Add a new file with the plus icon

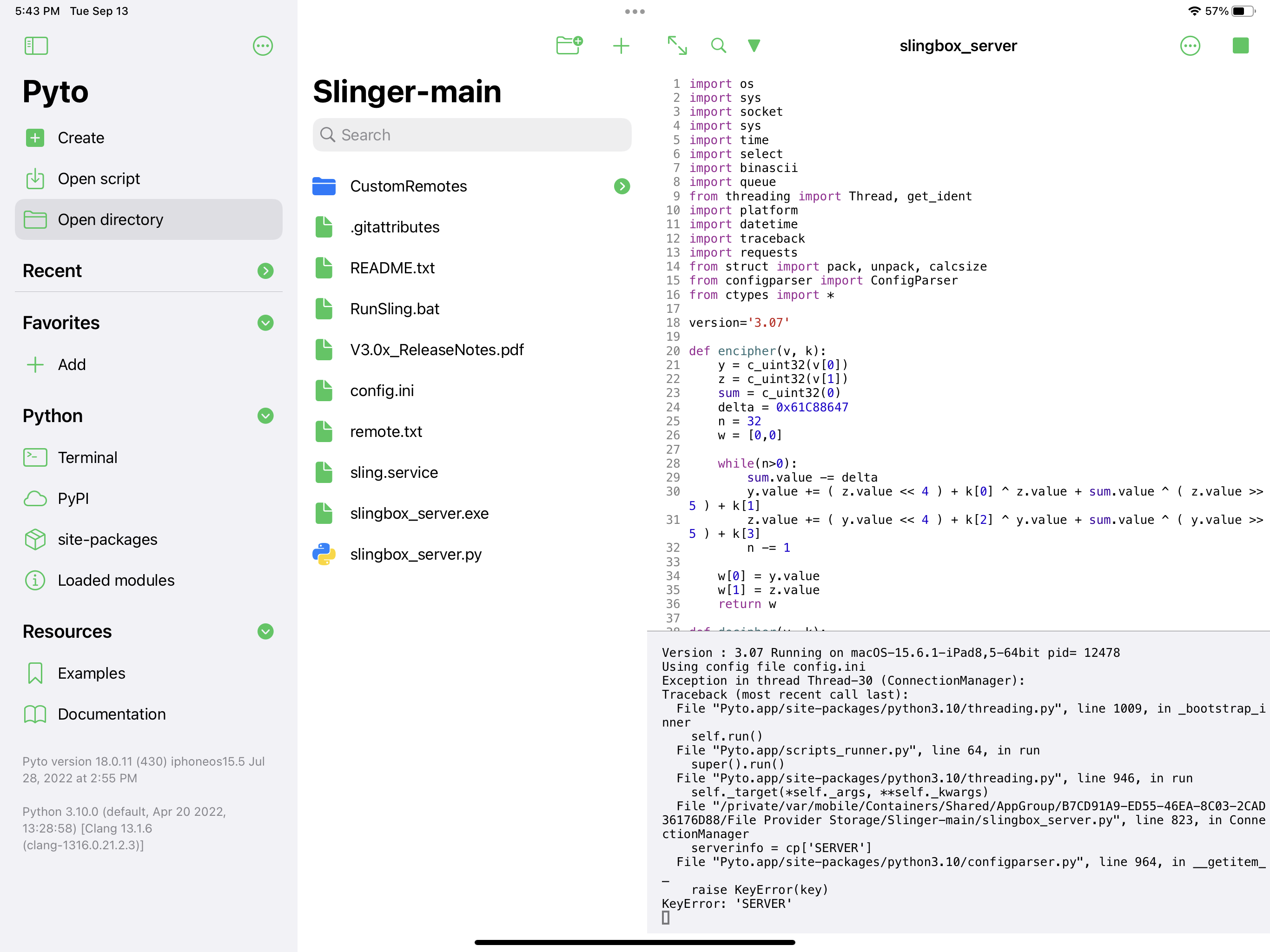[621, 46]
